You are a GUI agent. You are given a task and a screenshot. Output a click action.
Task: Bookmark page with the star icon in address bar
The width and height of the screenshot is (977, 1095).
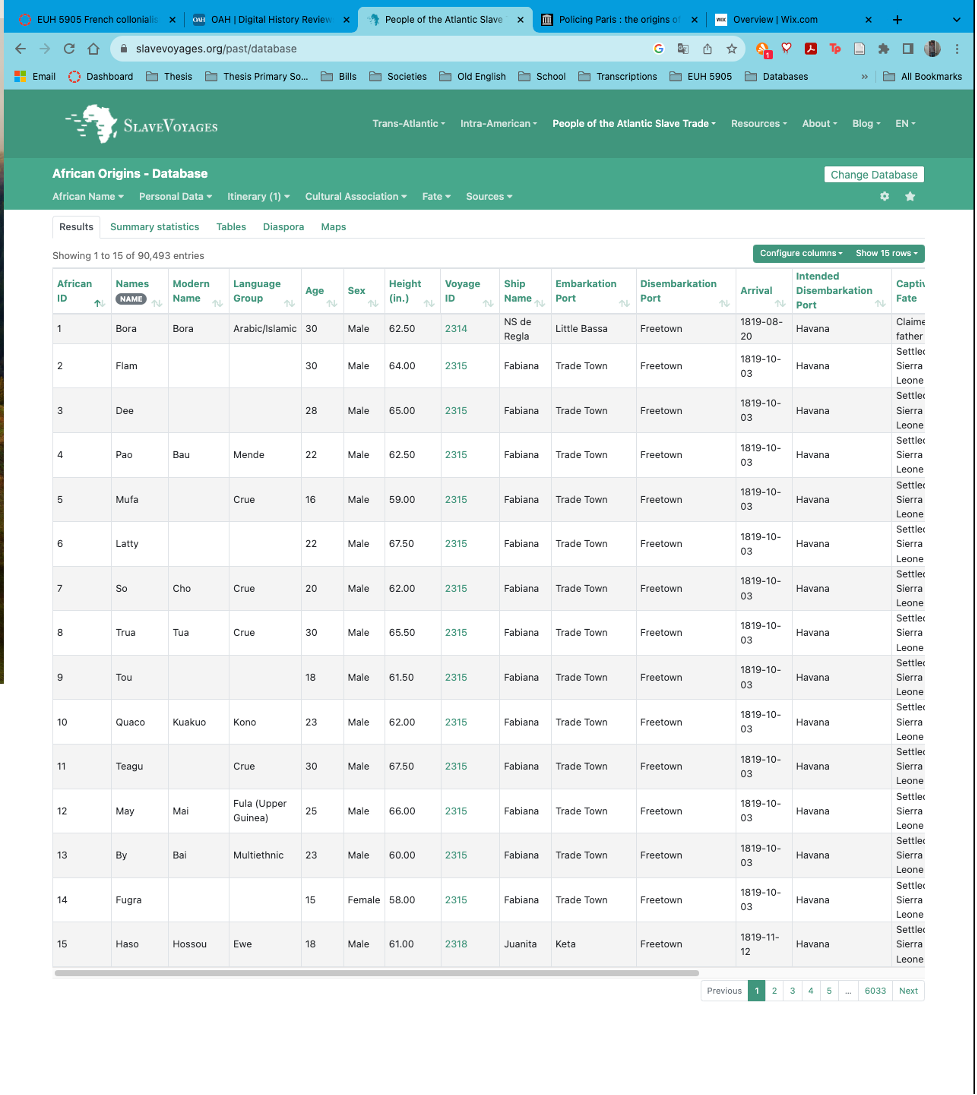pos(732,49)
